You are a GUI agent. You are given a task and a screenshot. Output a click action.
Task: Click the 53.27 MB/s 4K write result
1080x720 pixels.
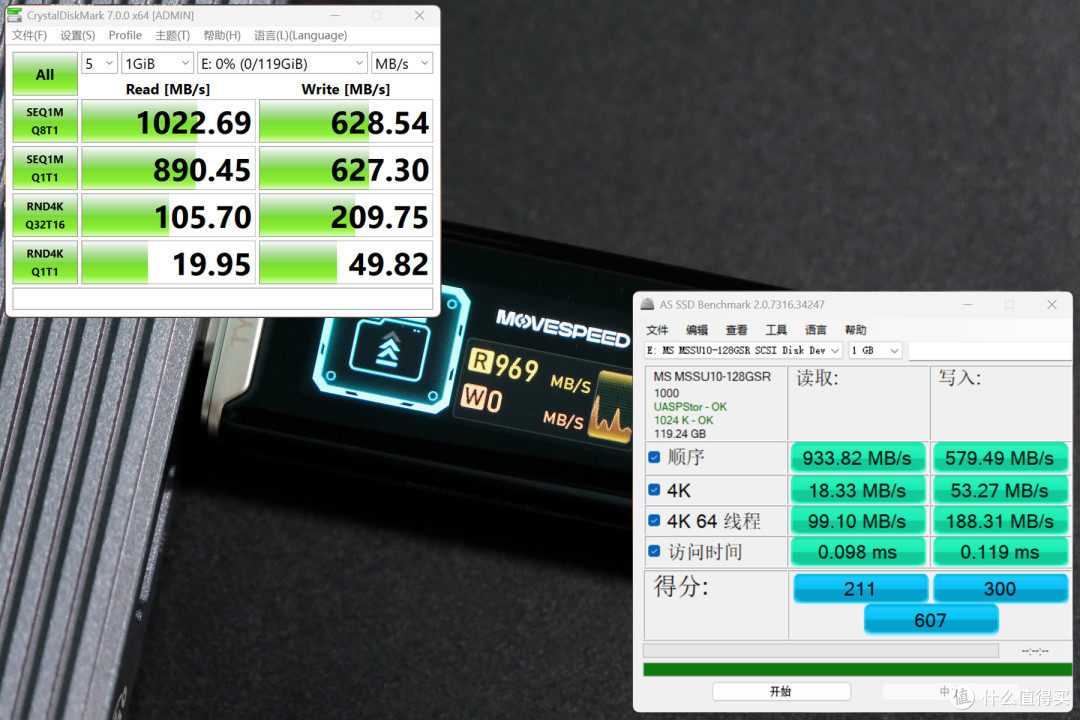pos(1000,491)
